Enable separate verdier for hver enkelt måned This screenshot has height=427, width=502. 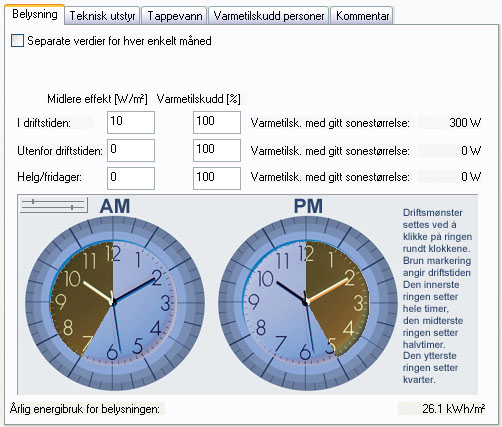click(17, 41)
